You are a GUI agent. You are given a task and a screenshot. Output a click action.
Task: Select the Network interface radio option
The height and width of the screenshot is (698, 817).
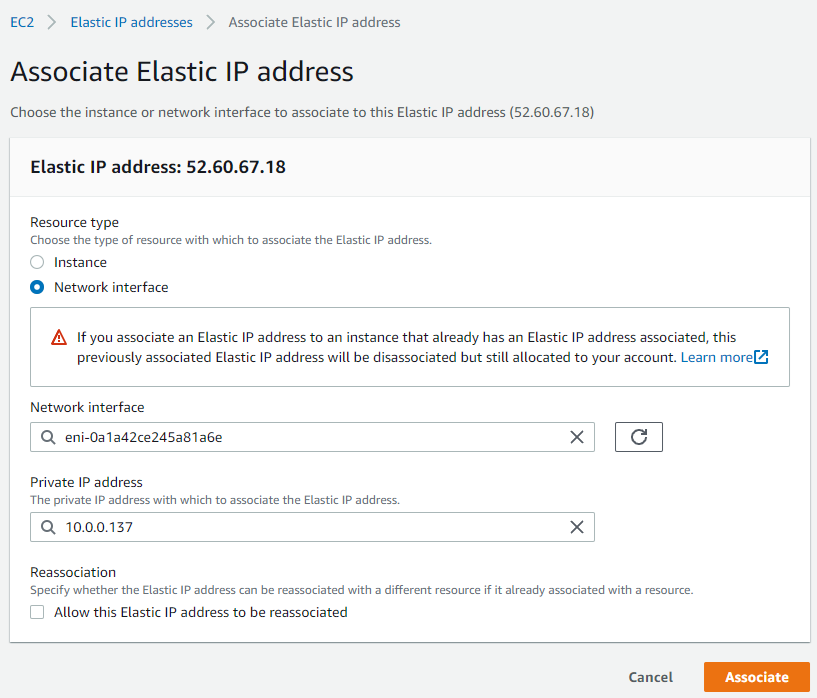coord(37,287)
